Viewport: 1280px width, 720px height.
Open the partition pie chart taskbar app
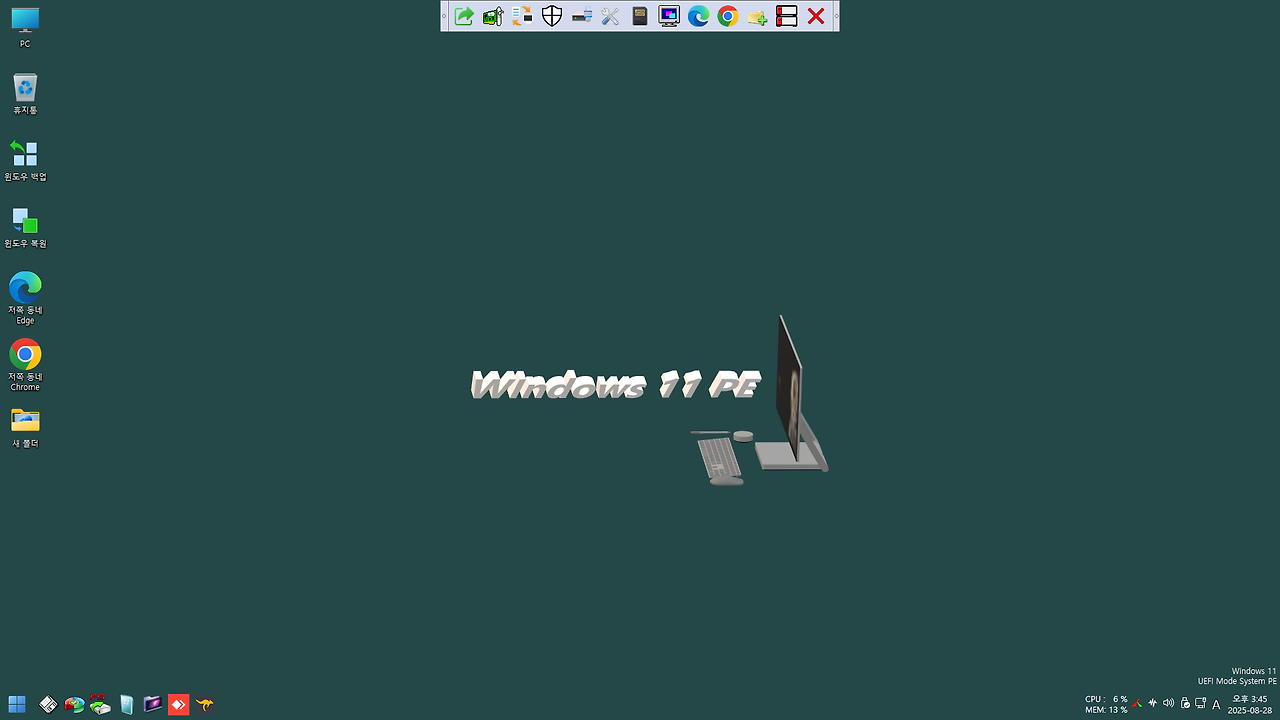(x=74, y=704)
